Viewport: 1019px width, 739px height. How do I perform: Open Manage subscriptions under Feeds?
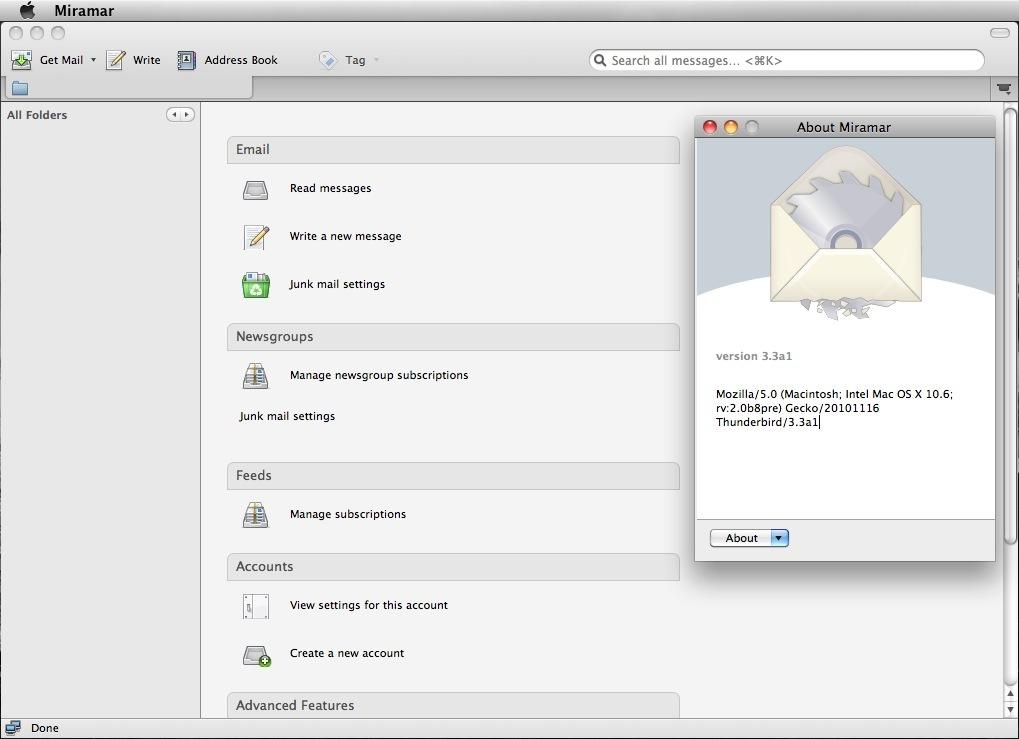tap(348, 514)
